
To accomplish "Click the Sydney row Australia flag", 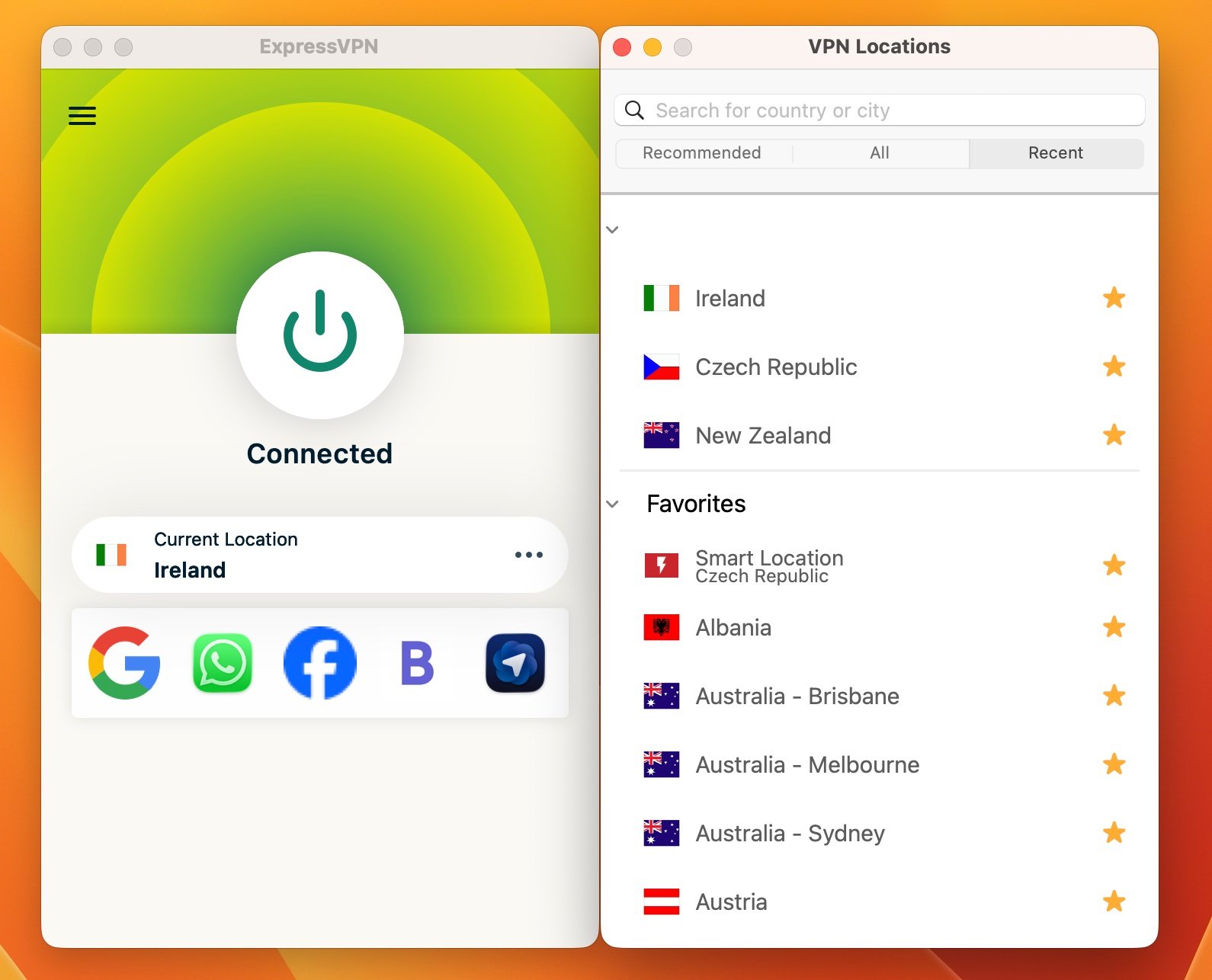I will tap(662, 833).
